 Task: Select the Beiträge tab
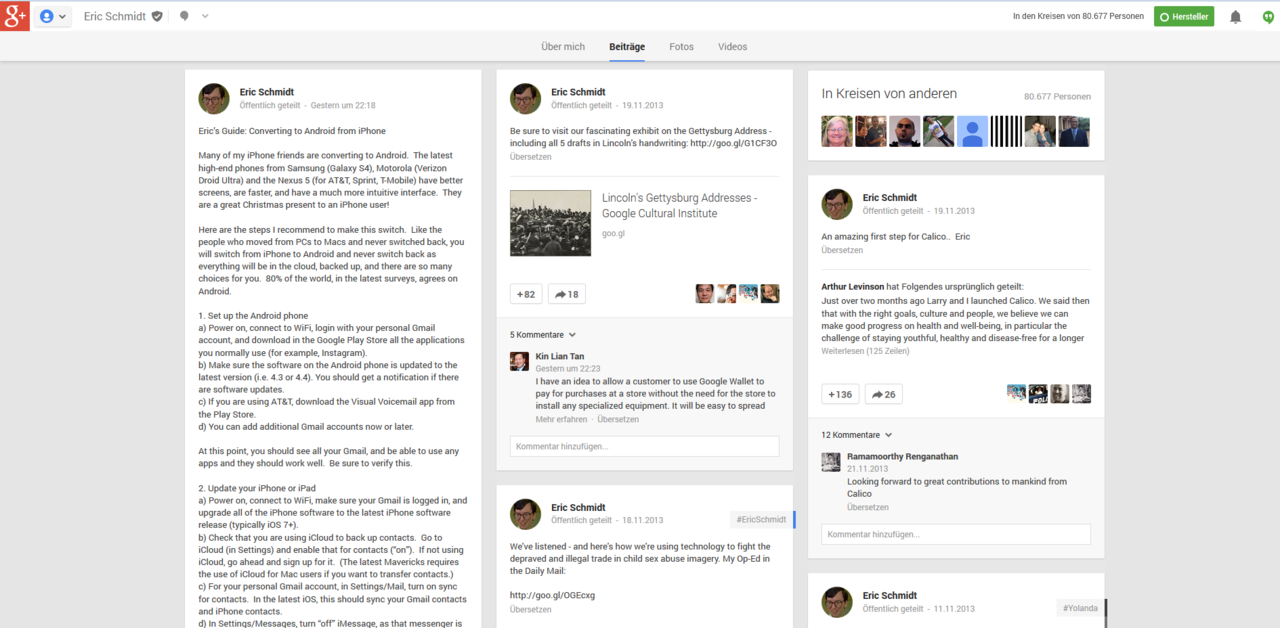(627, 47)
